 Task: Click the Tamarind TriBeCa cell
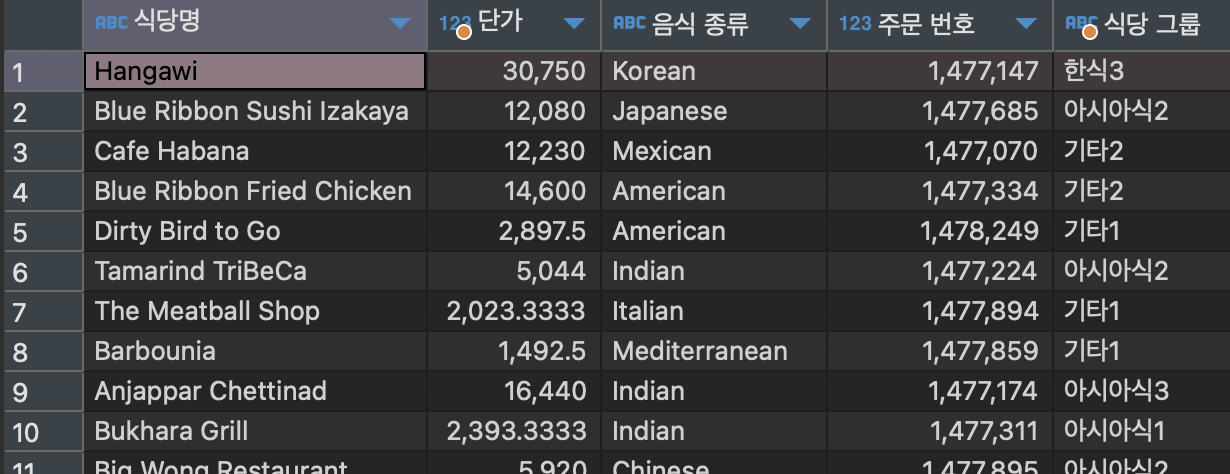pos(255,271)
